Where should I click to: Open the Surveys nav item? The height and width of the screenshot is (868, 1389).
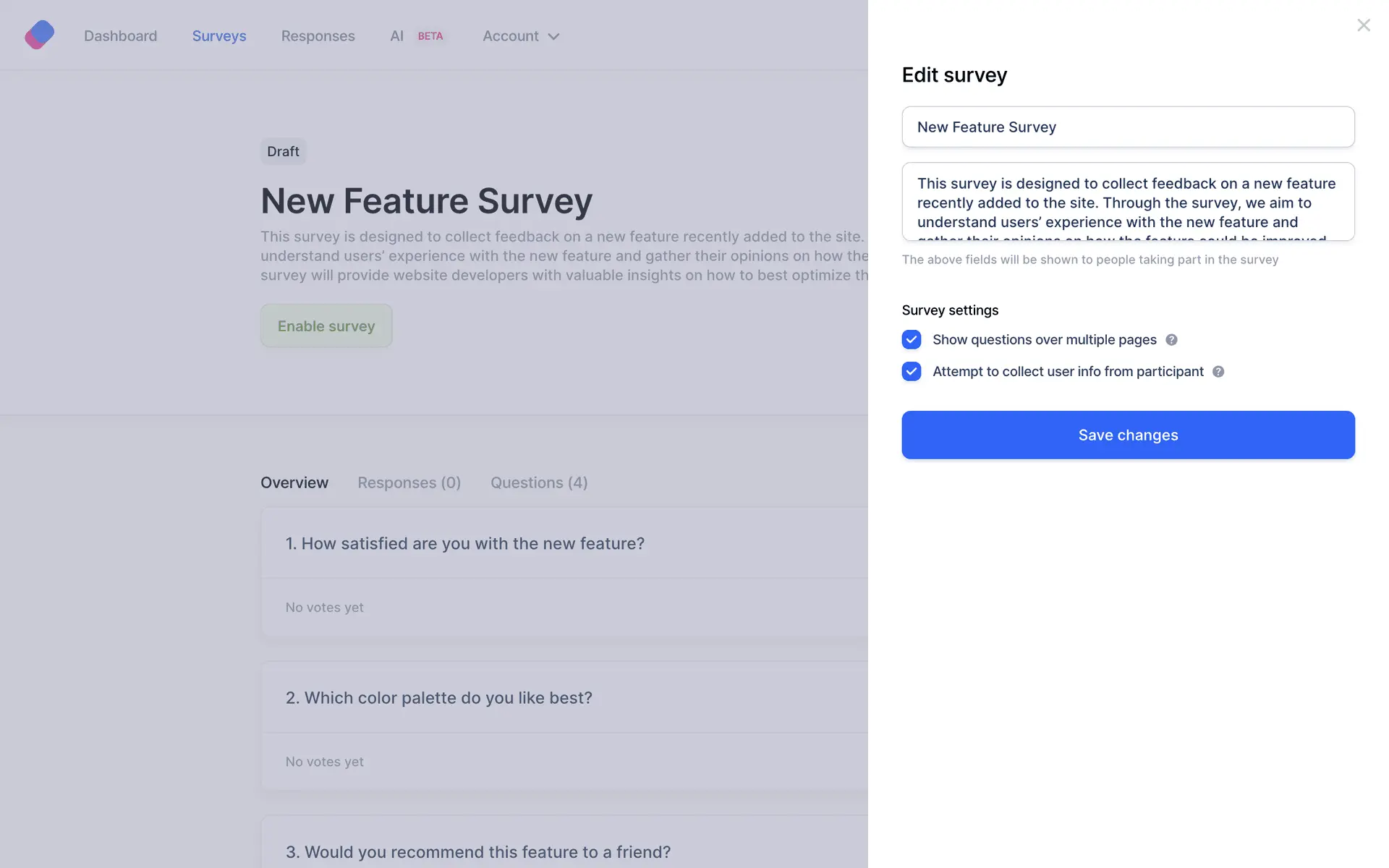[x=219, y=36]
